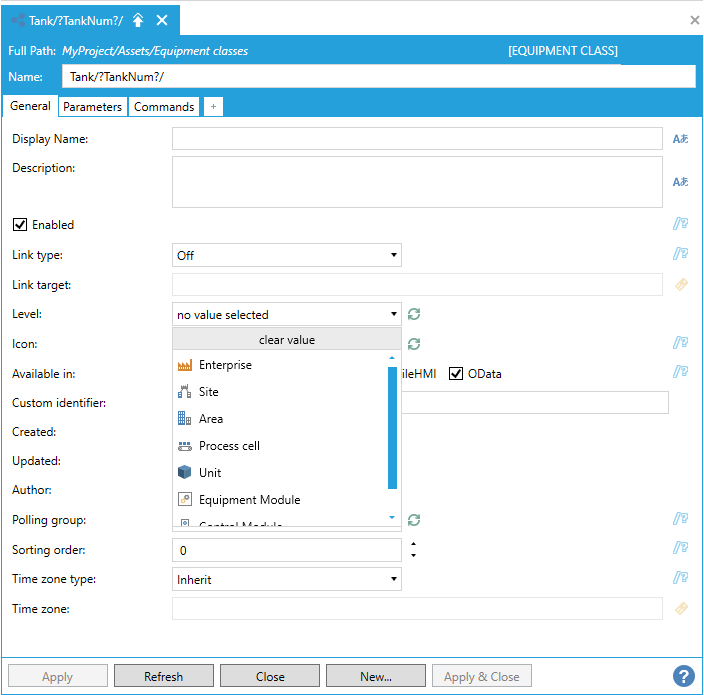Click the tag icon beside Time zone field
Image resolution: width=704 pixels, height=695 pixels.
tap(681, 608)
